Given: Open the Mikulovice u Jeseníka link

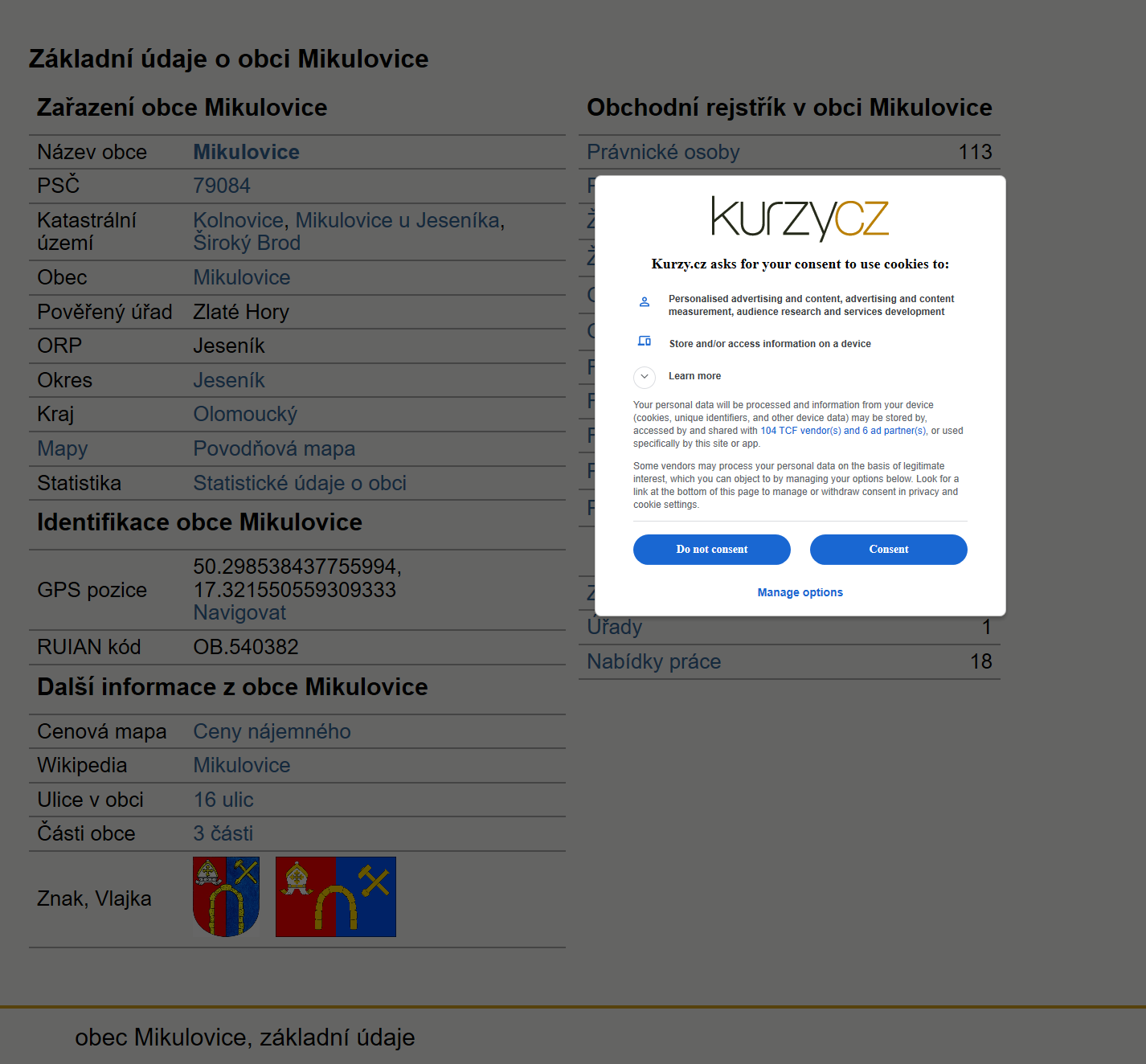Looking at the screenshot, I should click(x=398, y=220).
